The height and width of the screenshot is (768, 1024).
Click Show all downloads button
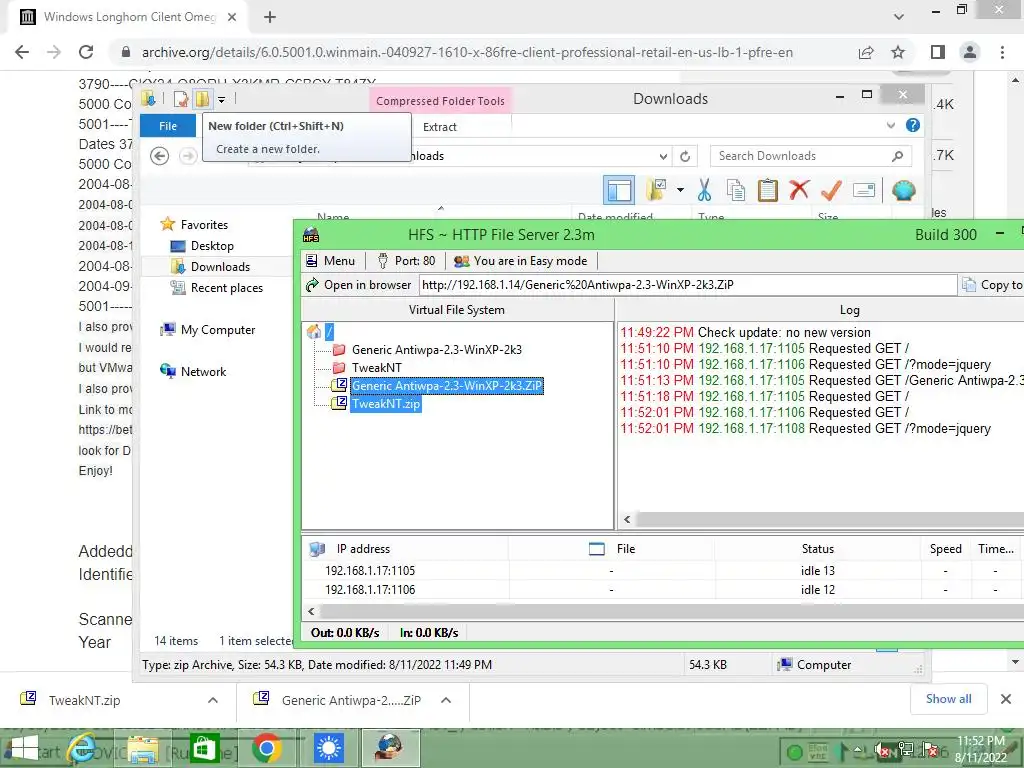point(949,699)
